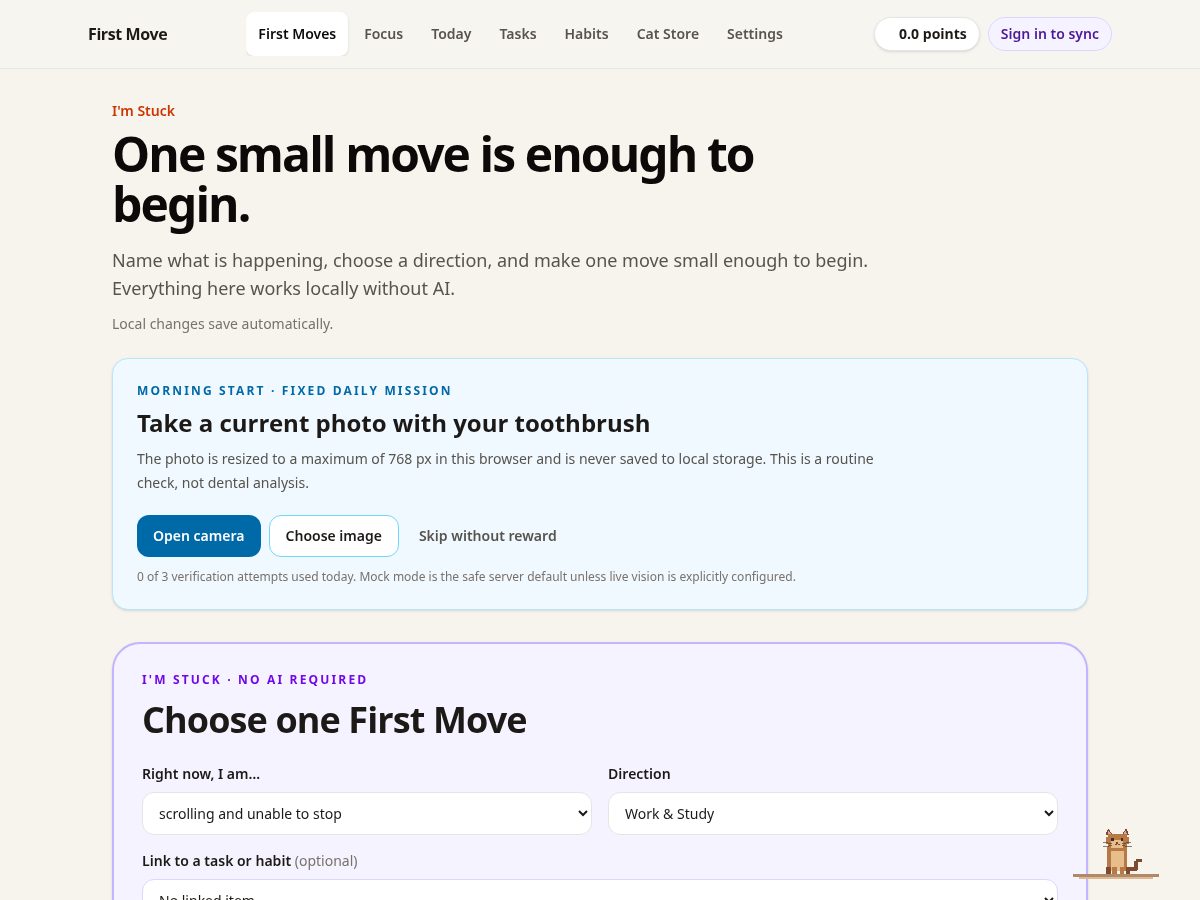Click the 'One small move is enough to begin.' heading

(433, 180)
